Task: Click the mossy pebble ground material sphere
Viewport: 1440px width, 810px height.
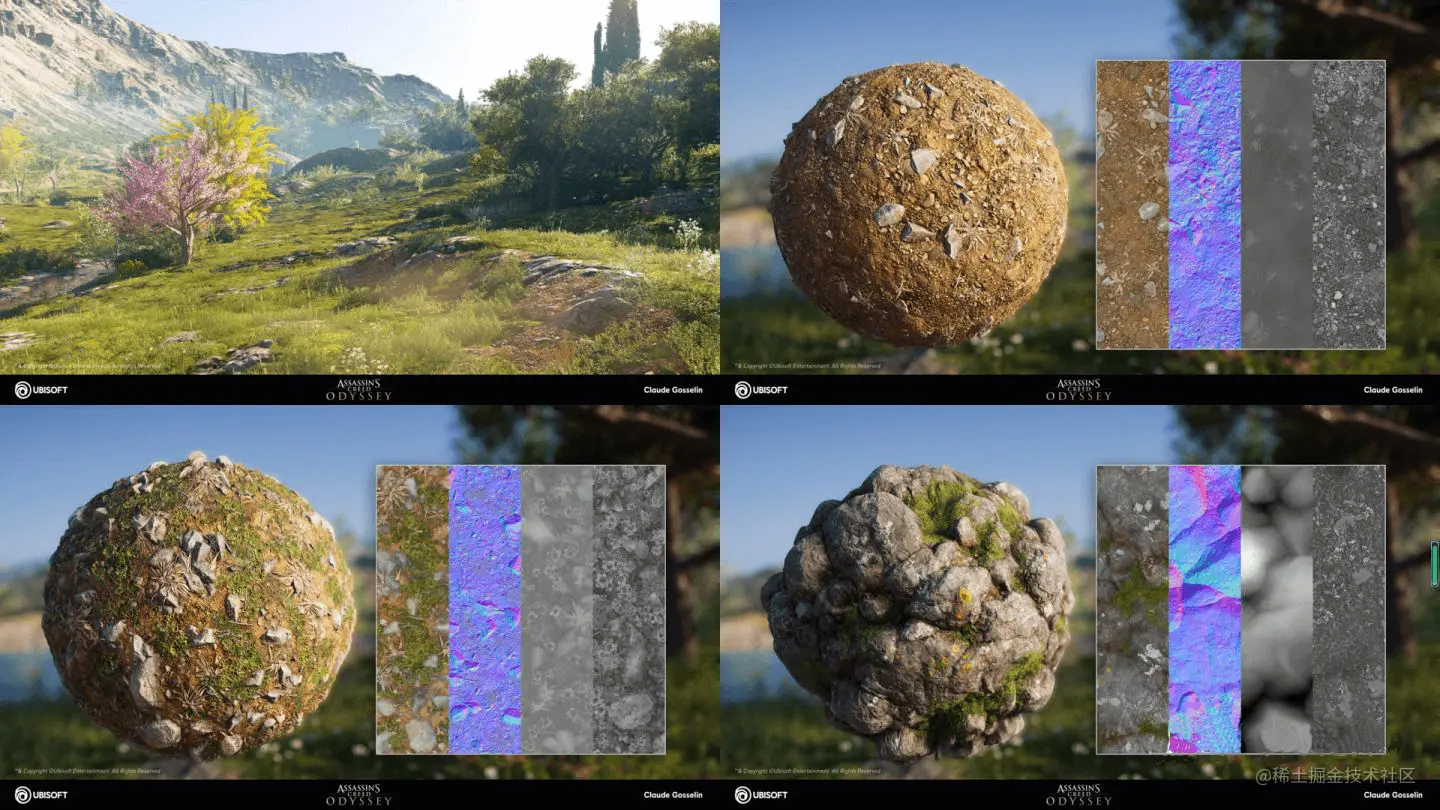Action: (x=199, y=606)
